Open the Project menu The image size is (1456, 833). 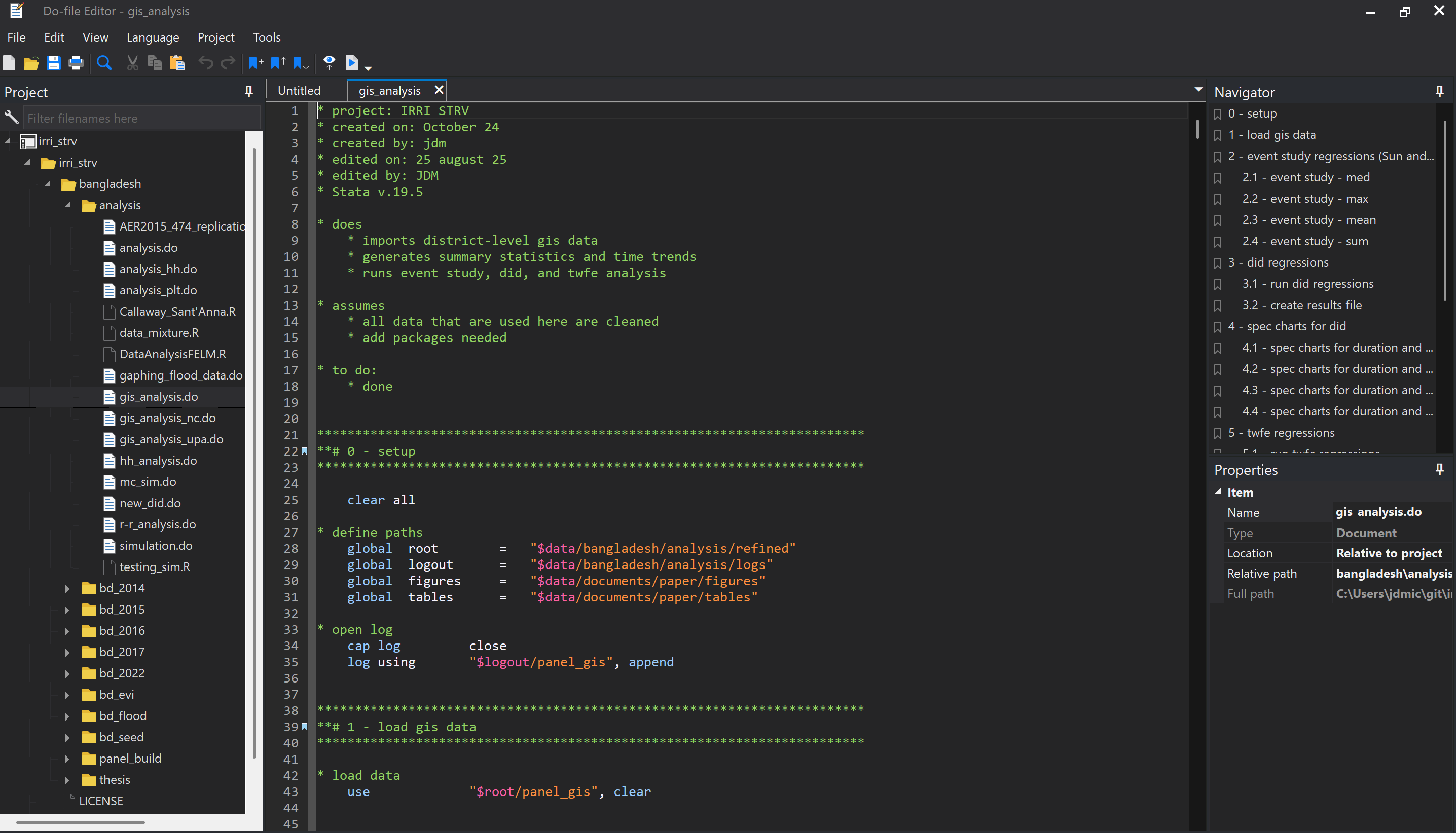[216, 37]
